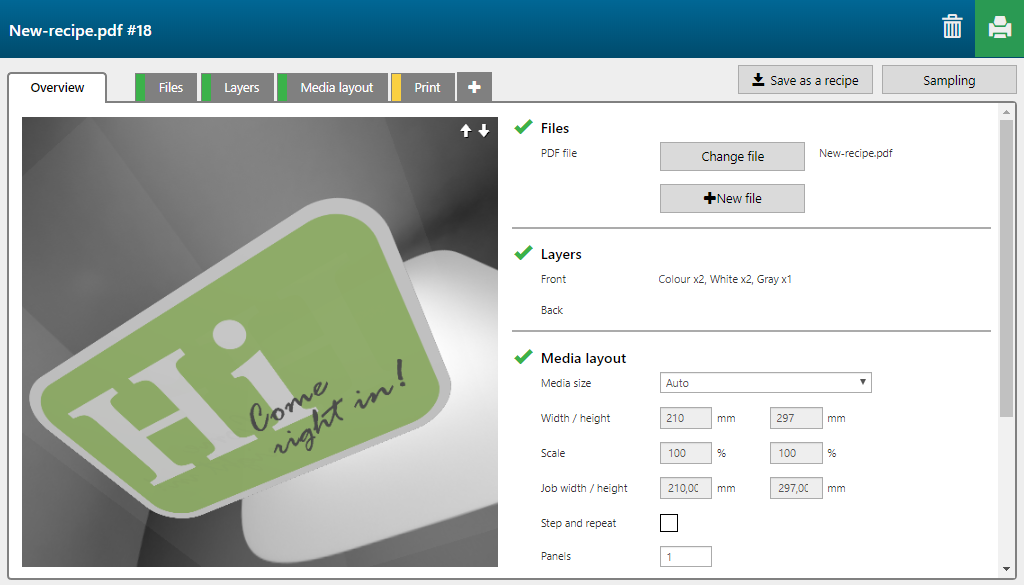Click the green checkmark next to Media layout
1024x585 pixels.
(523, 357)
